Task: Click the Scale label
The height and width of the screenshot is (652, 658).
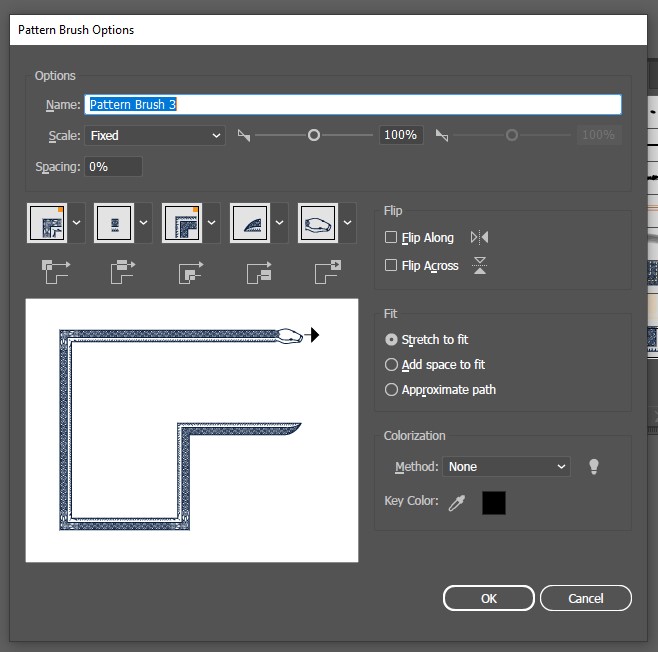Action: 65,136
